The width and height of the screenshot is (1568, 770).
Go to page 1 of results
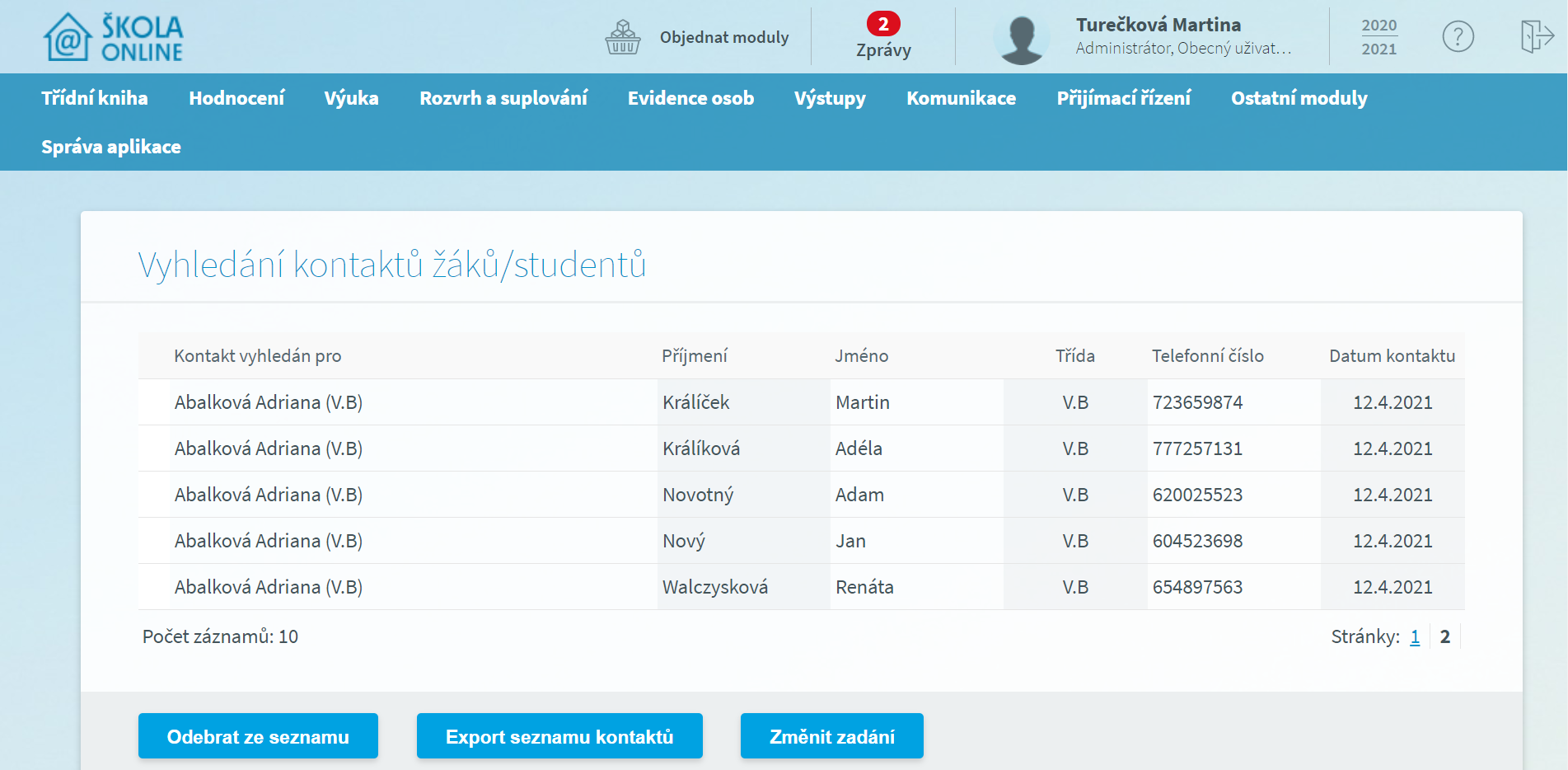click(x=1415, y=636)
